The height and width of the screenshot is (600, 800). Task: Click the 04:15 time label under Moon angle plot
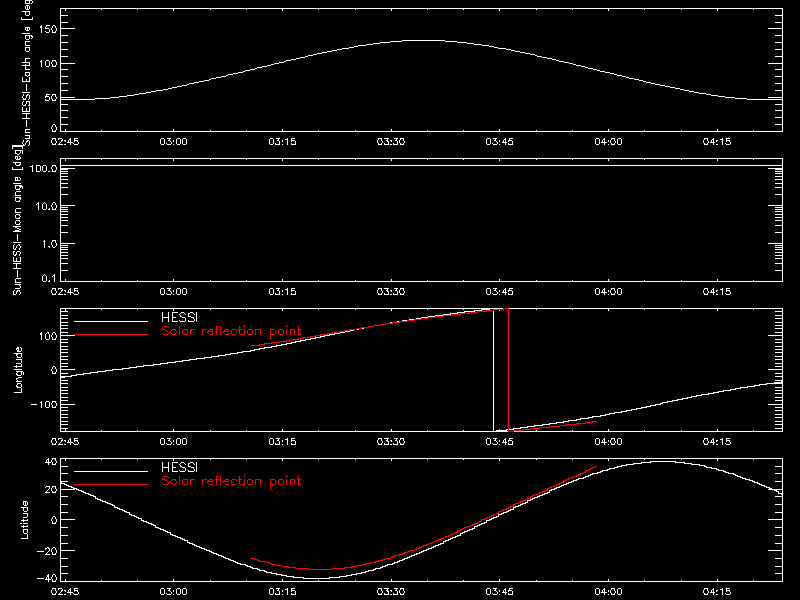(x=717, y=292)
